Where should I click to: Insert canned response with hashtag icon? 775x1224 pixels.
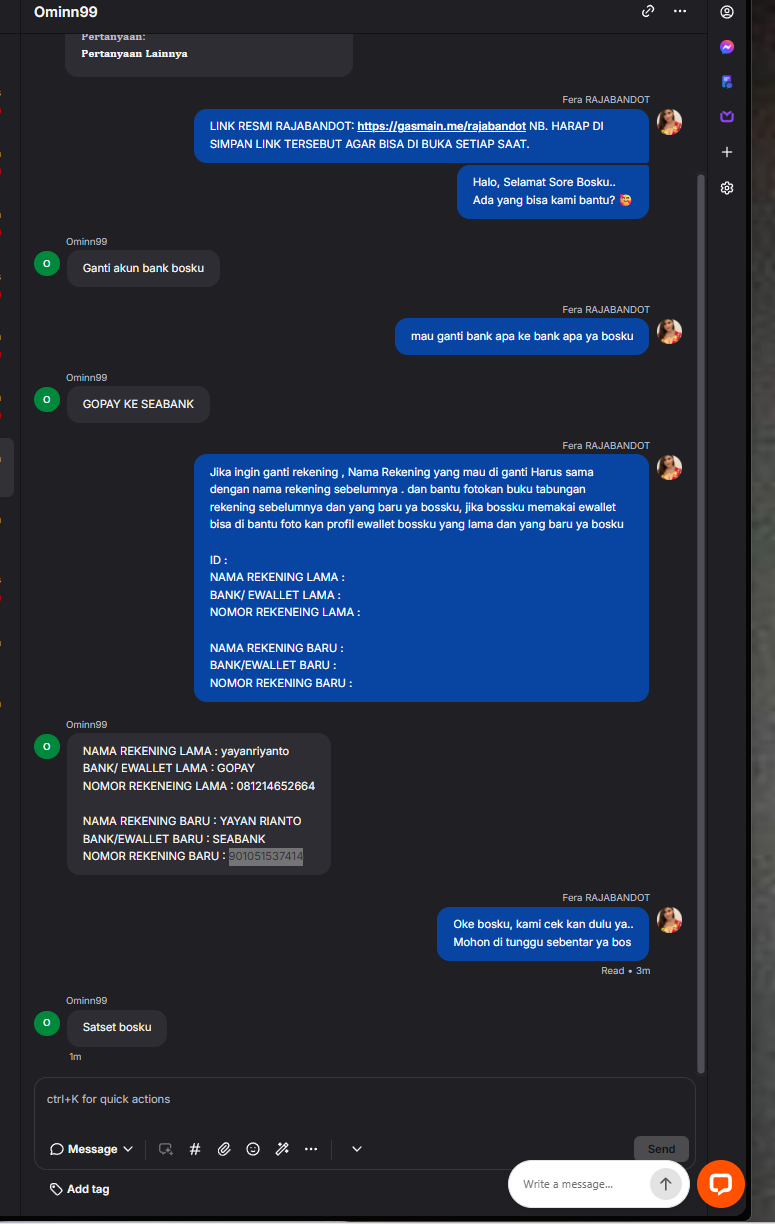point(195,1149)
